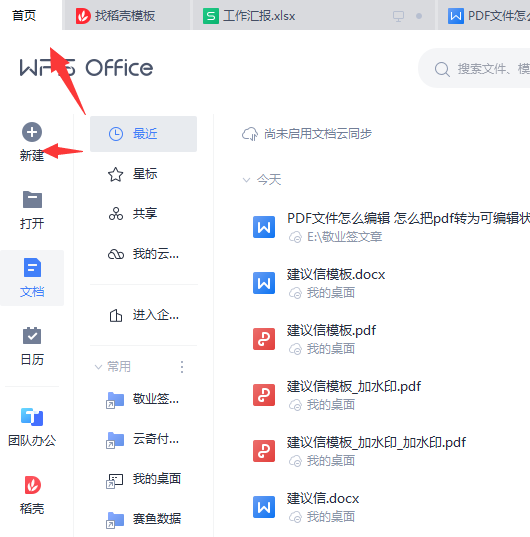Click the Word icon of PDF文件怎么编辑 file
This screenshot has height=537, width=530.
tap(264, 227)
